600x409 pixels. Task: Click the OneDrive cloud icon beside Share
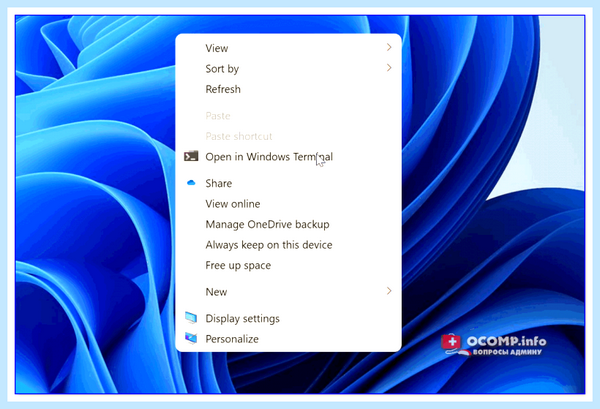[191, 183]
